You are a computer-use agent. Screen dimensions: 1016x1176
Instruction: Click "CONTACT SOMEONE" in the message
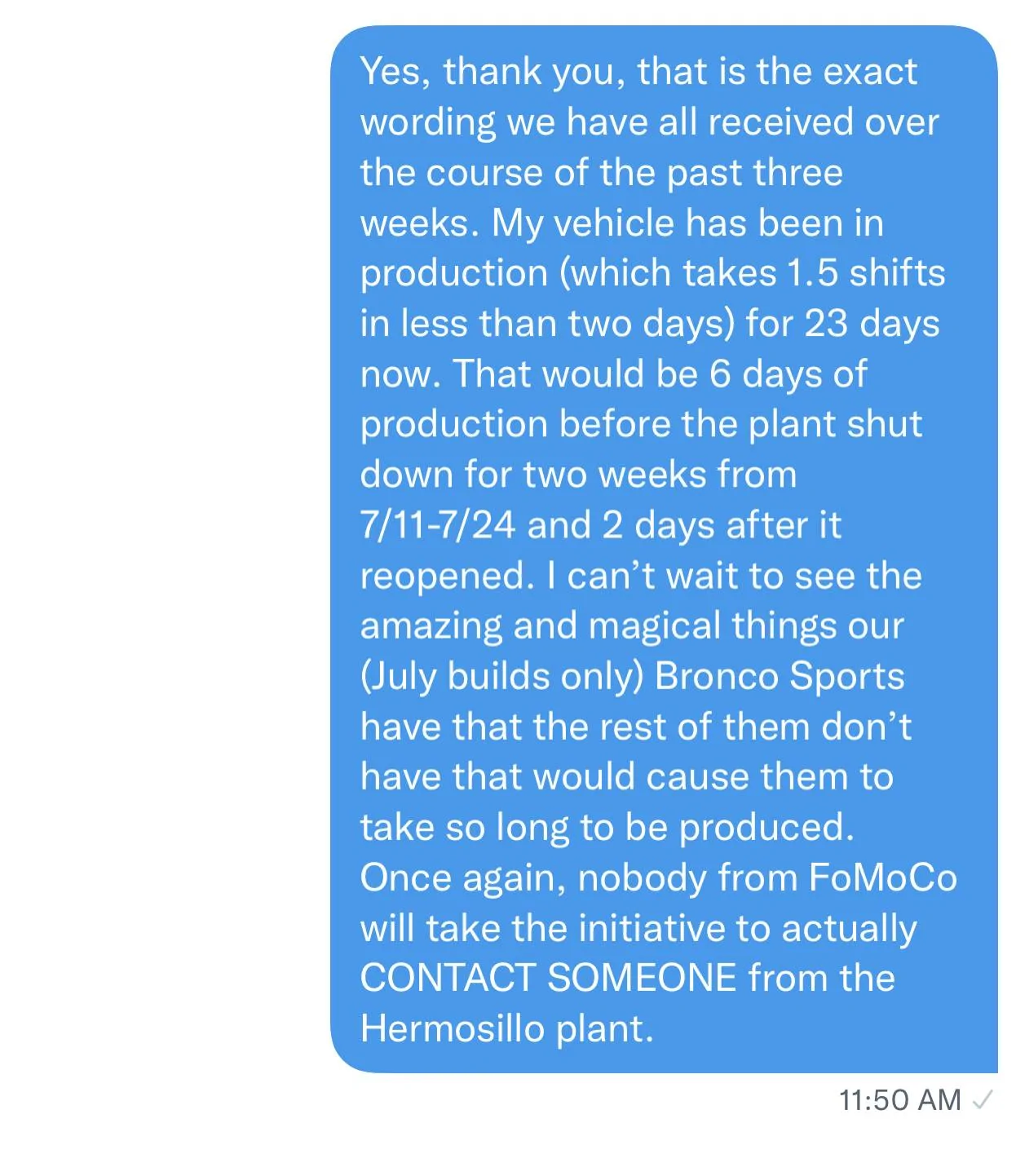click(548, 978)
